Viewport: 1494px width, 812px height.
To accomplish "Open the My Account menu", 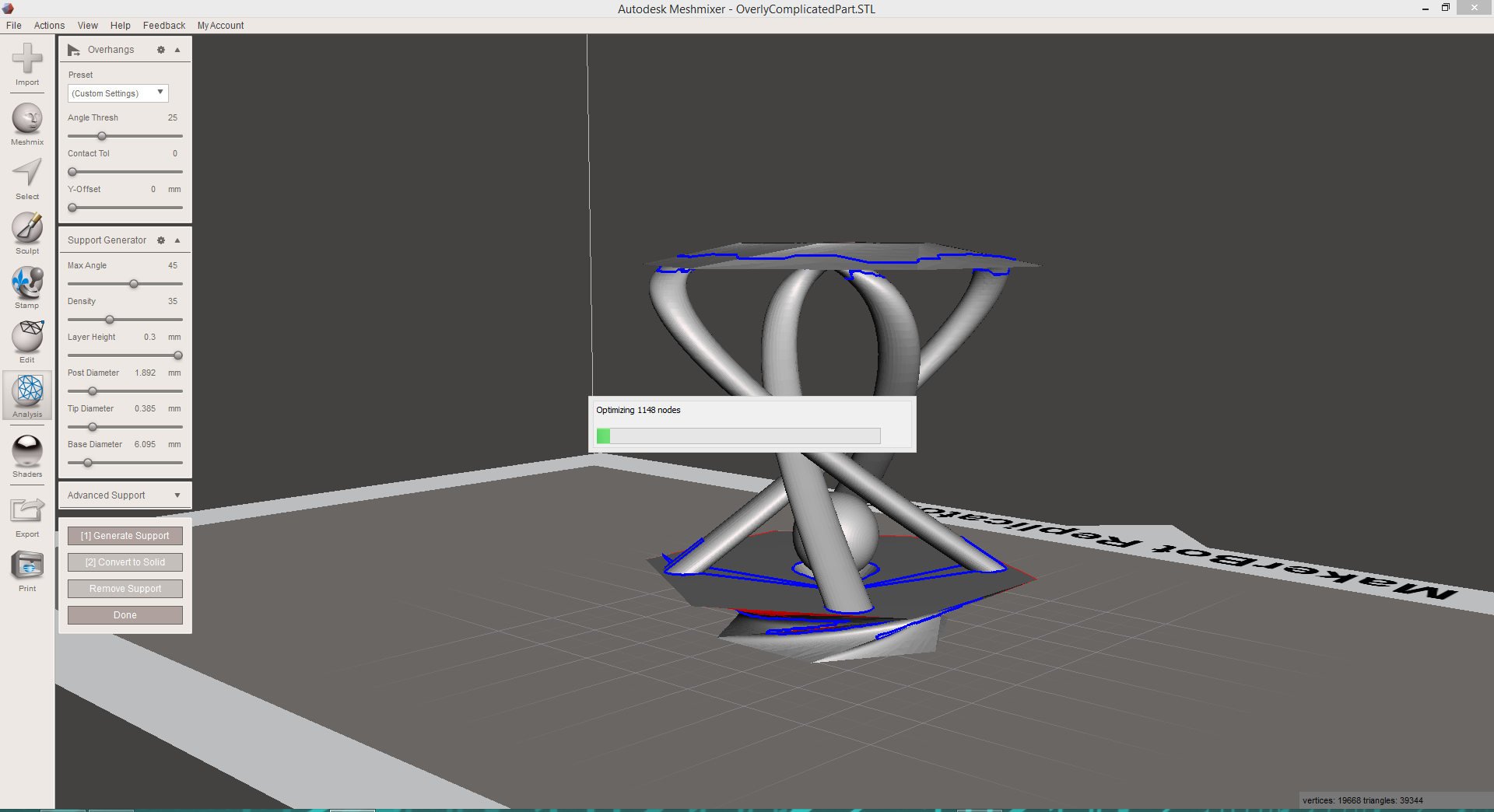I will pos(220,26).
